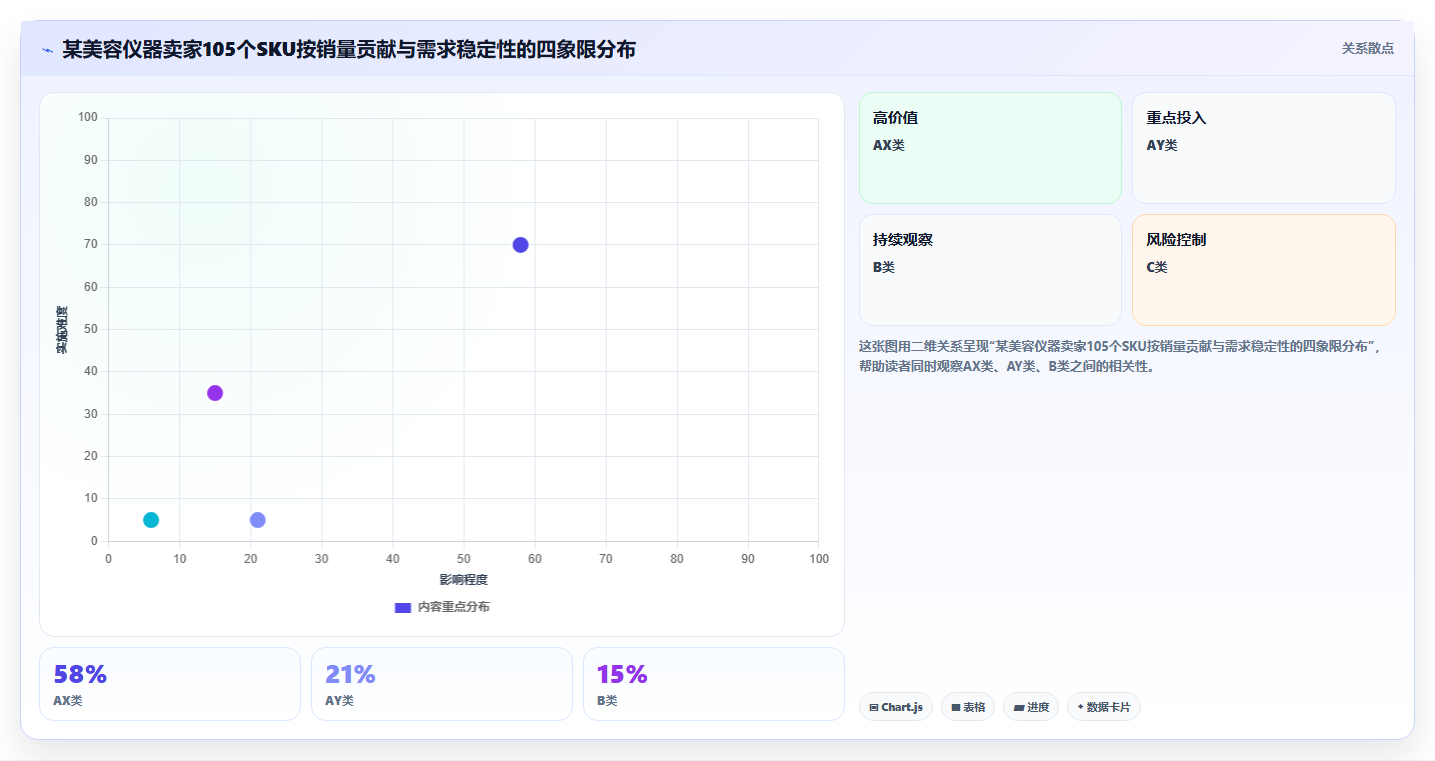
Task: Click the 影响程度 x-axis label
Action: [464, 580]
